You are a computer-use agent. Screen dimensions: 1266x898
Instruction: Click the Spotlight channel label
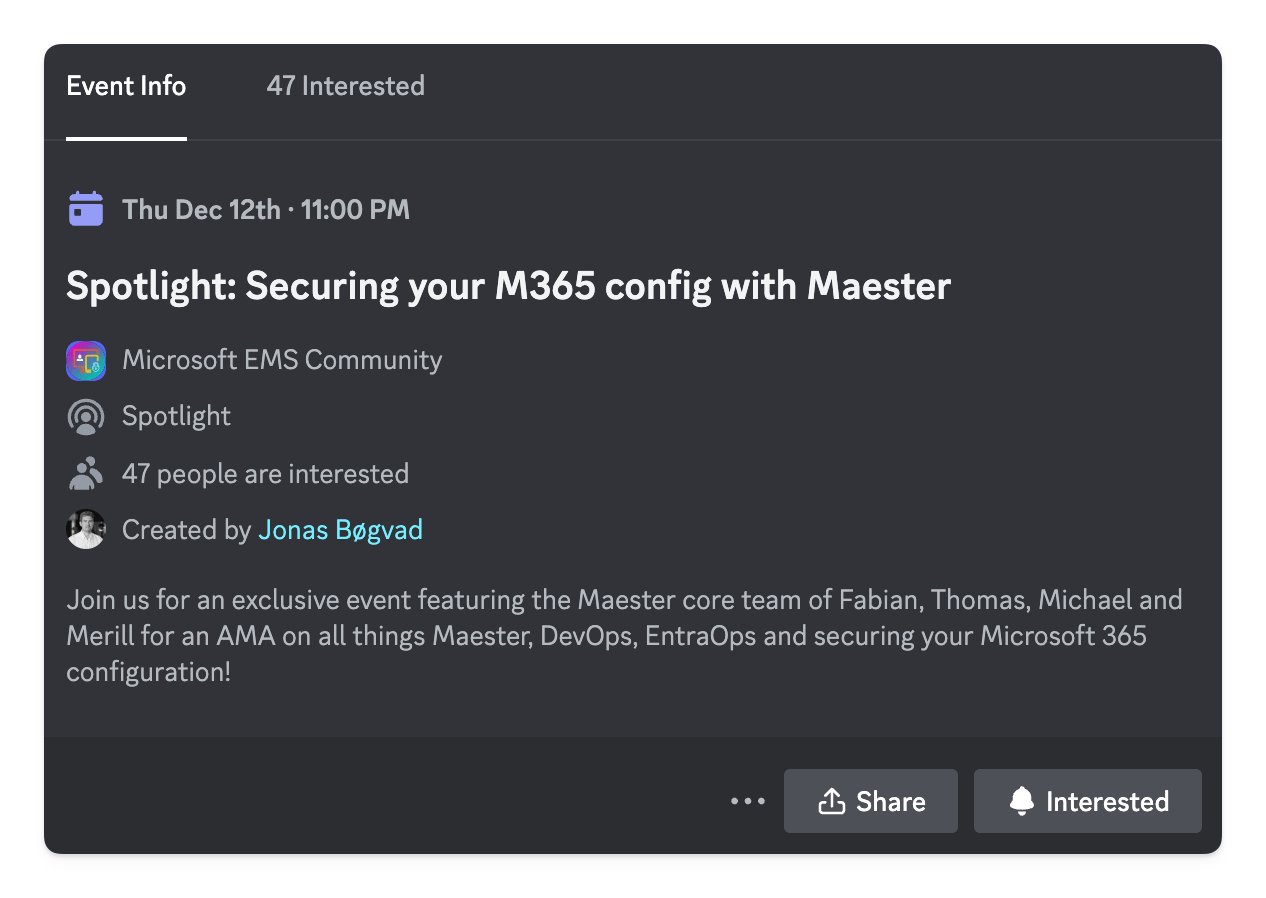(176, 416)
